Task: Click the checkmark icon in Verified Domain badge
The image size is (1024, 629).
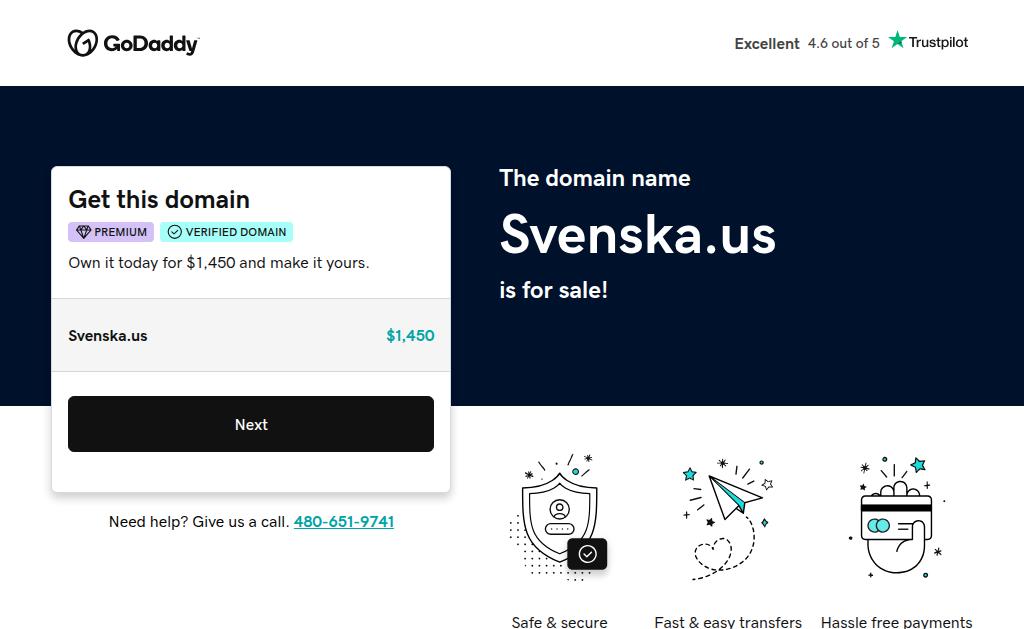Action: point(174,232)
